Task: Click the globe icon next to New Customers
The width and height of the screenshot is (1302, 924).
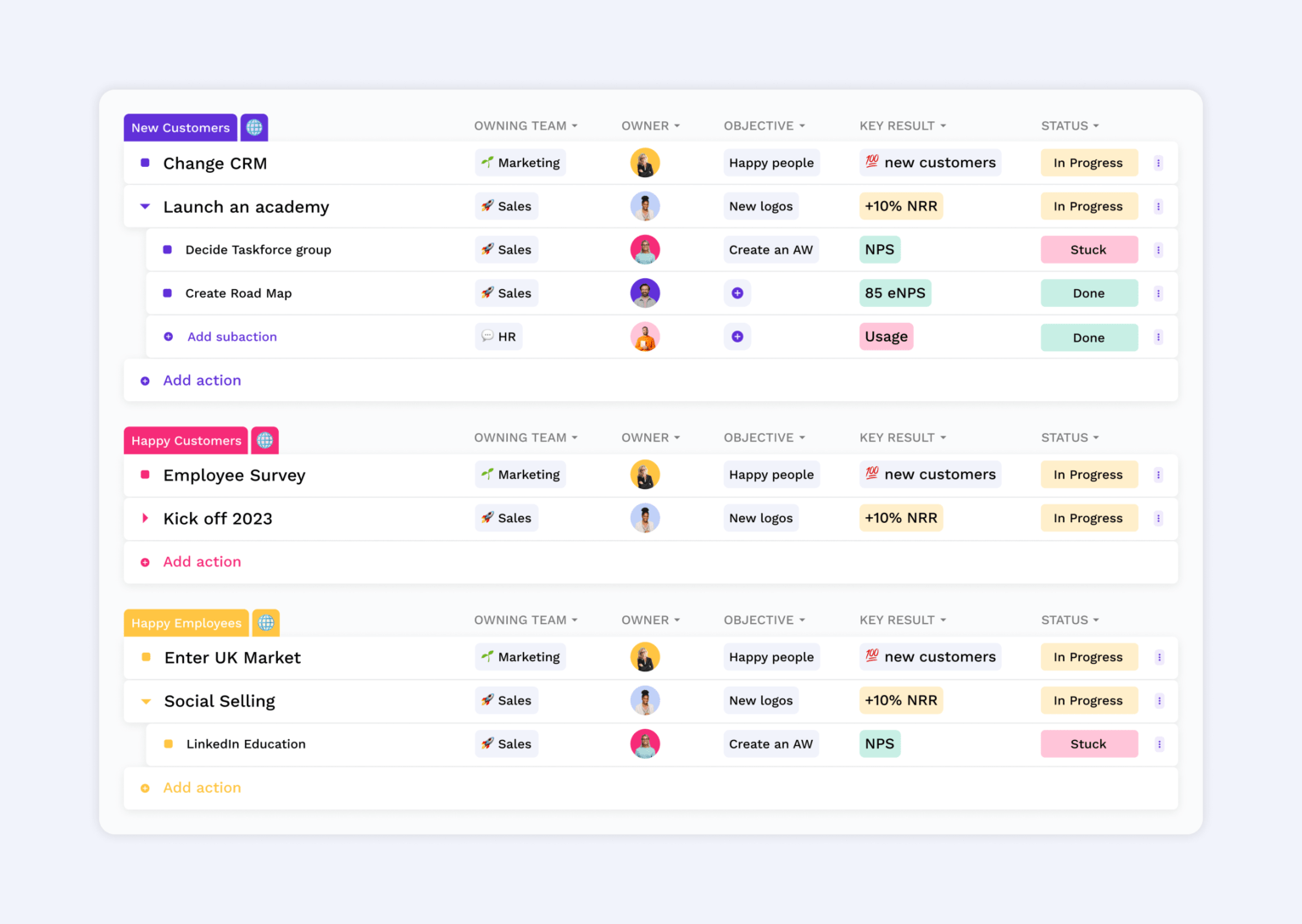Action: point(254,127)
